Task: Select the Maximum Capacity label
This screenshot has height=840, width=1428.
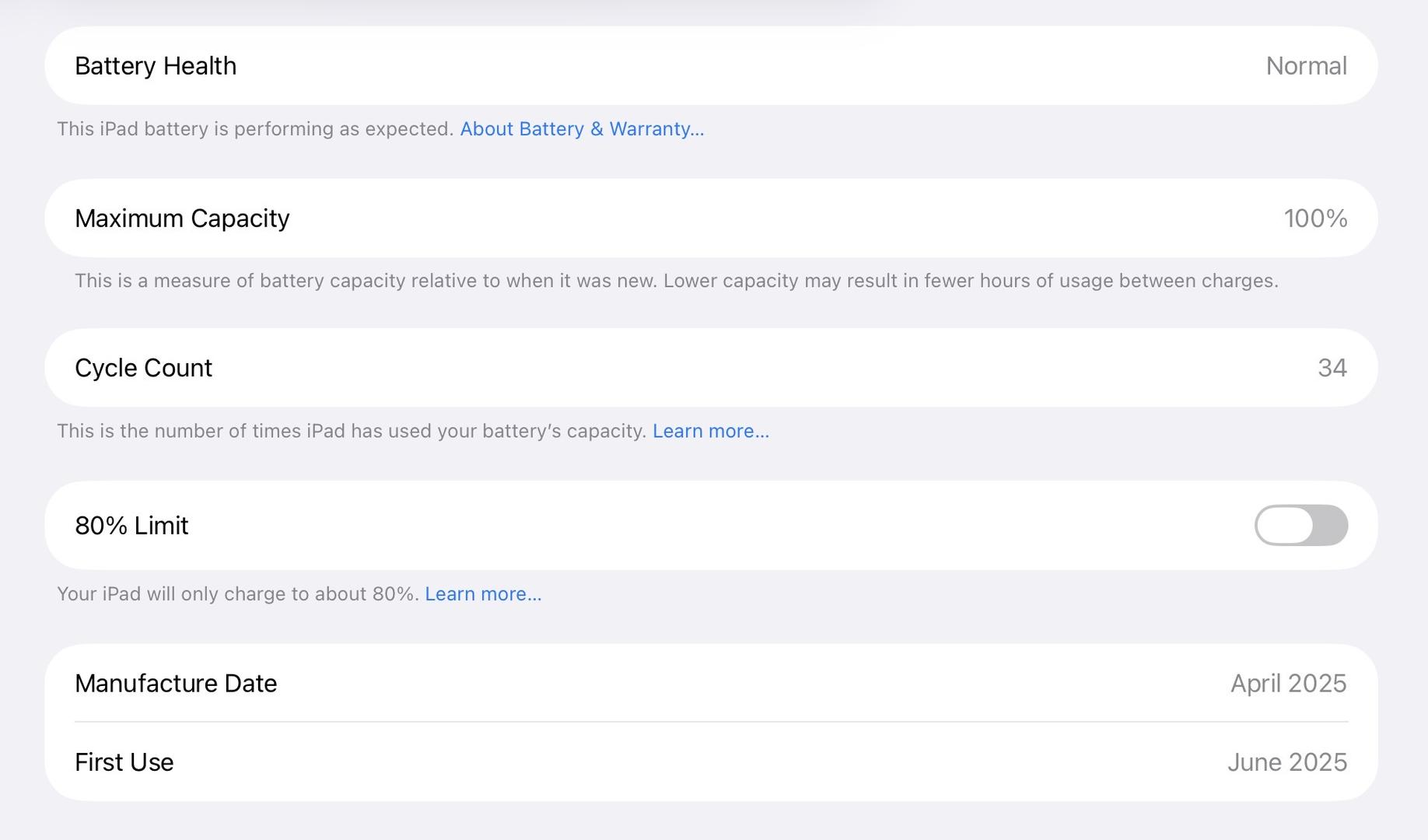Action: (182, 219)
